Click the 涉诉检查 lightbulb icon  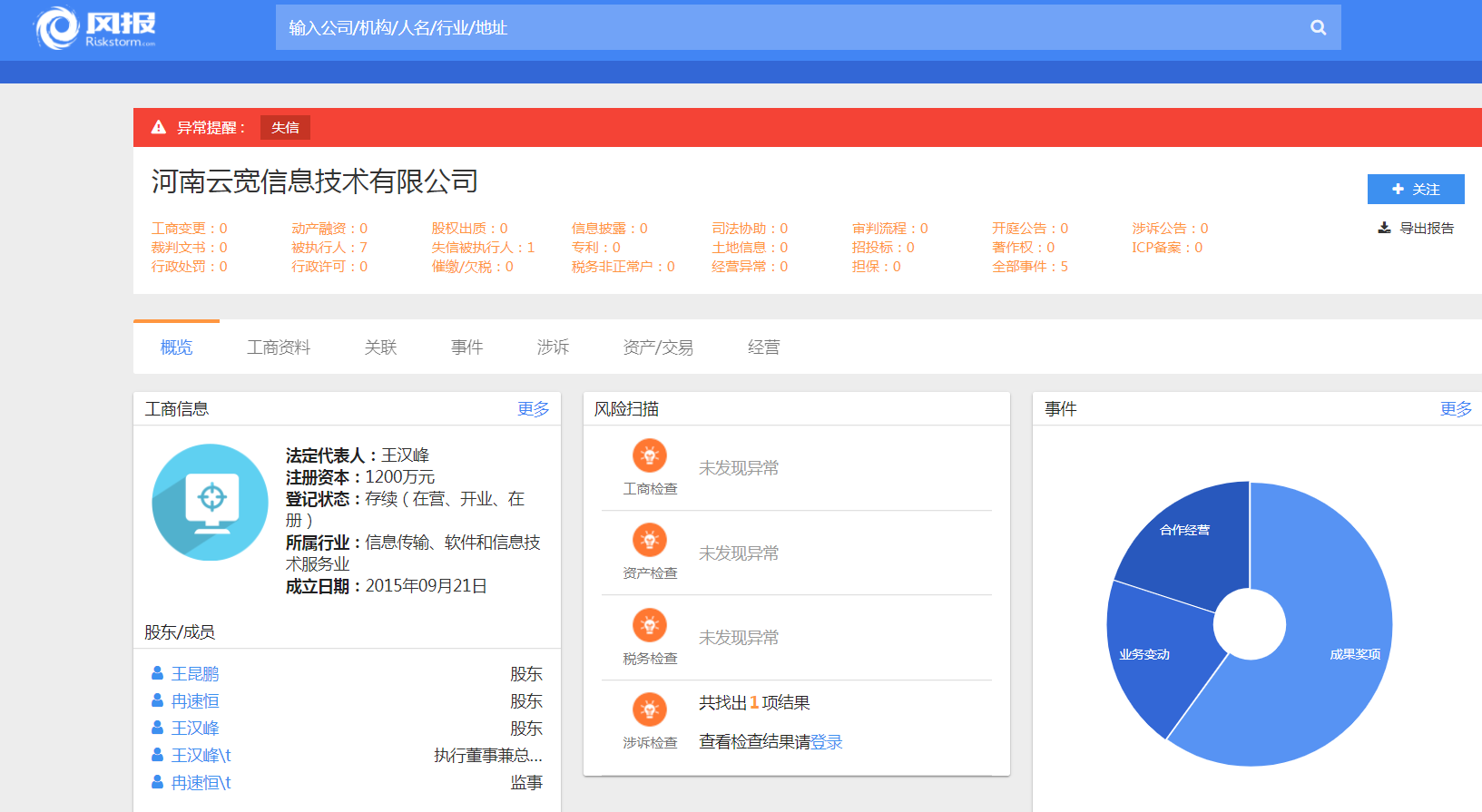(650, 709)
